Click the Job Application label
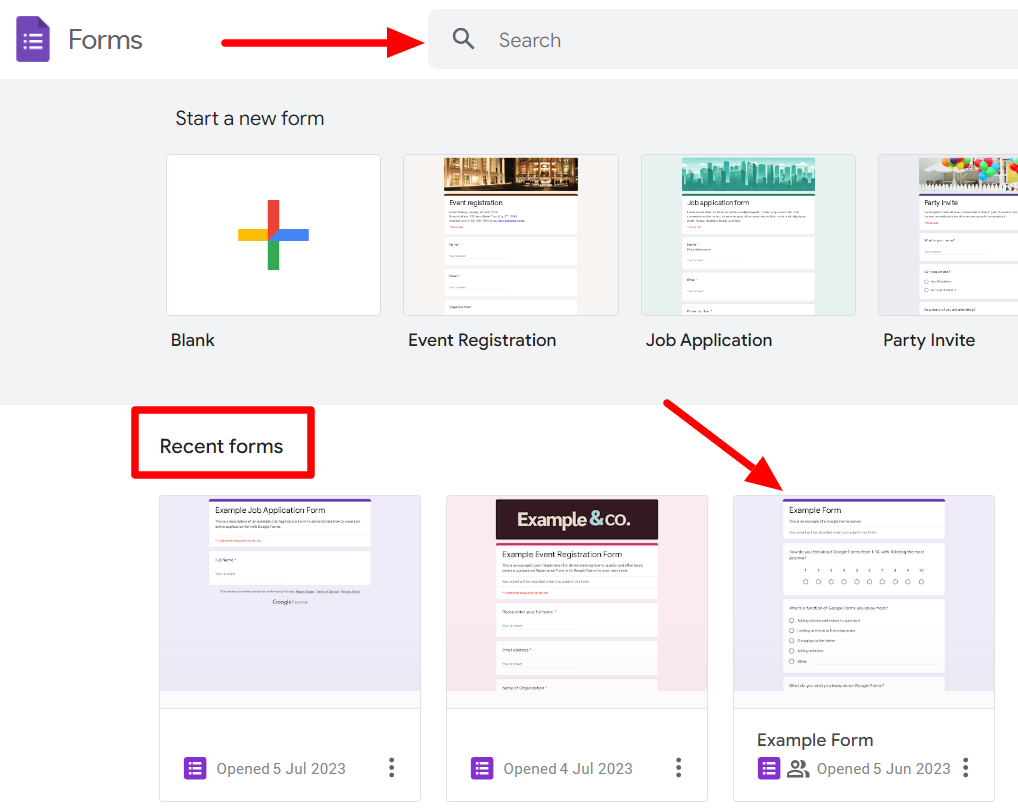 [709, 340]
